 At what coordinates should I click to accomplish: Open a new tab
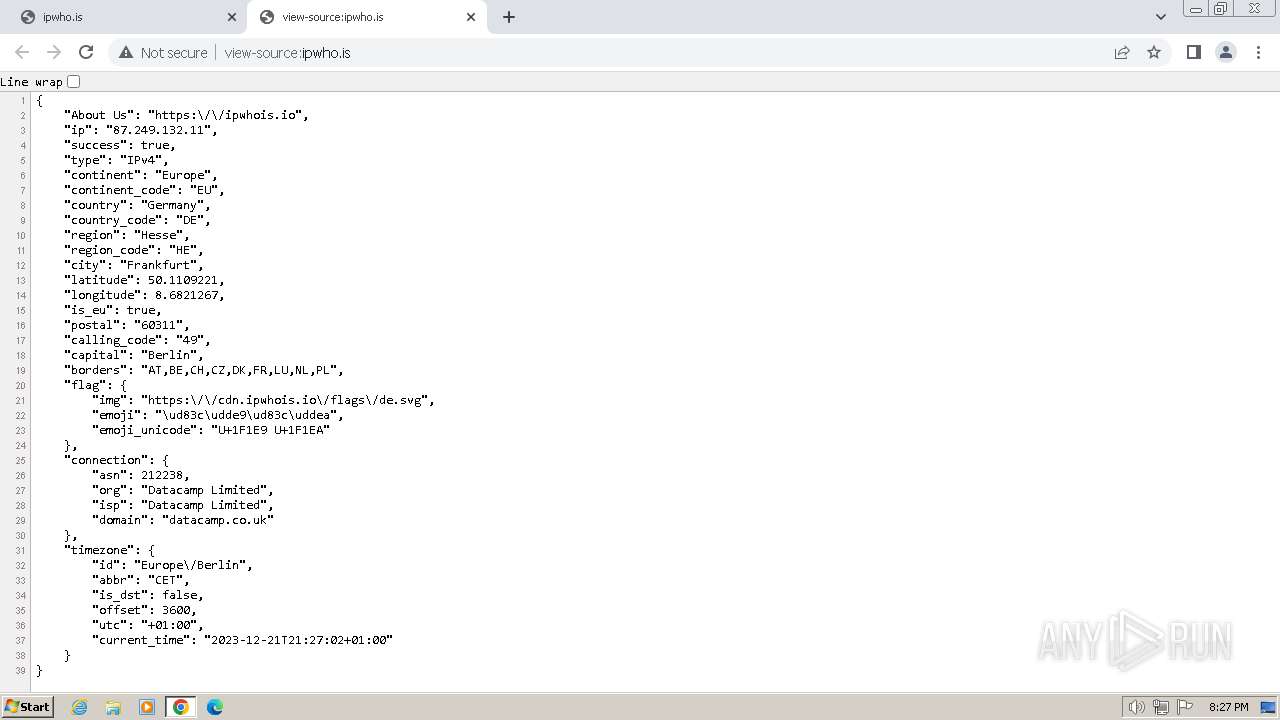point(508,17)
